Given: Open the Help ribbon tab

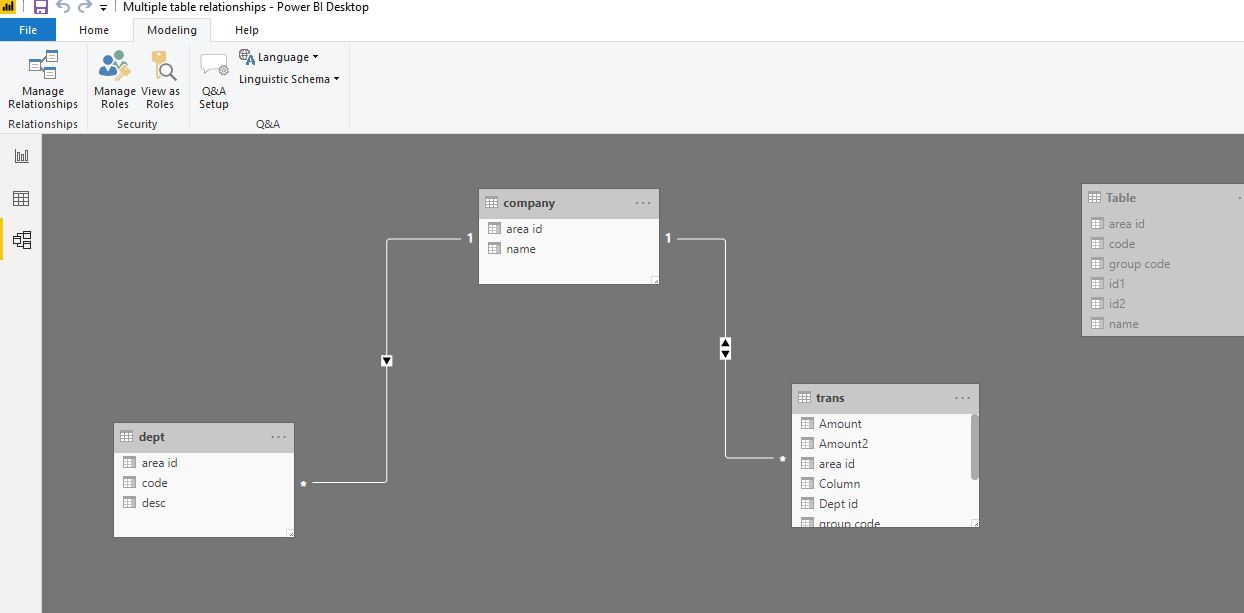Looking at the screenshot, I should (247, 30).
